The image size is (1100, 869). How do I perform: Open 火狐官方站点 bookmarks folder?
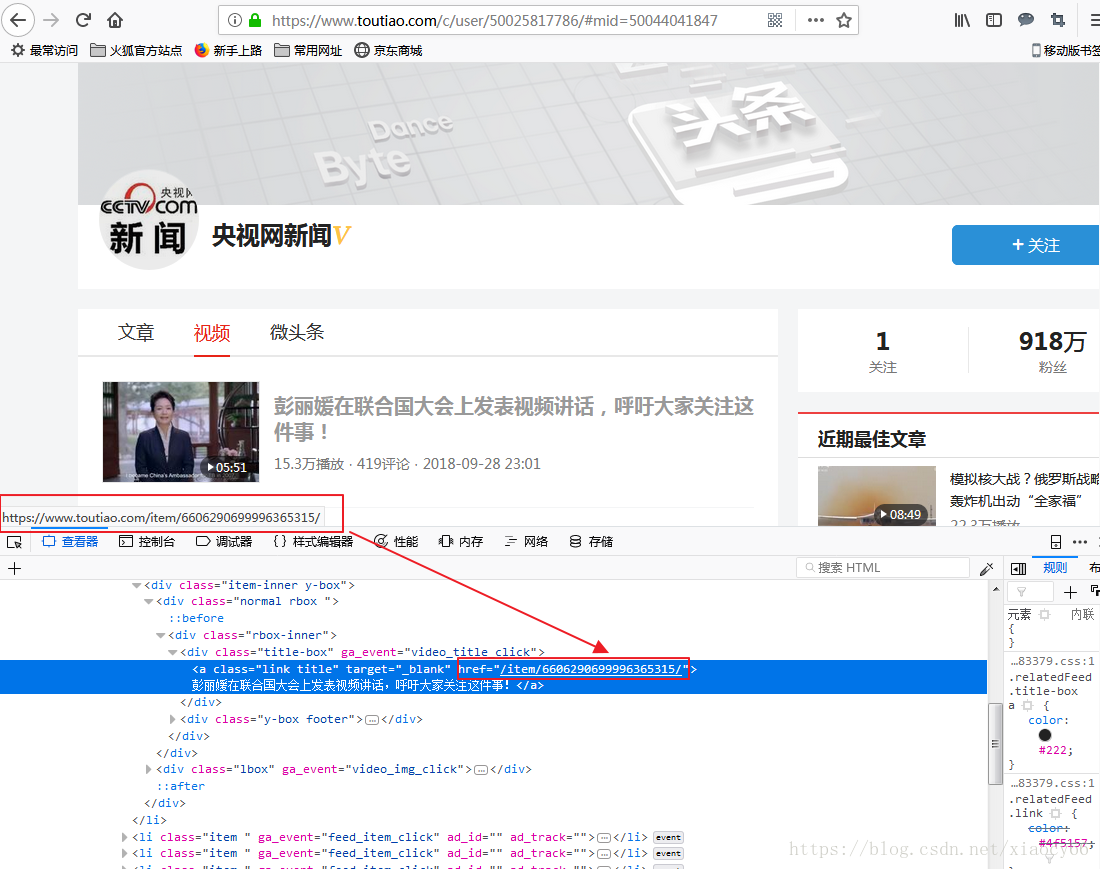(x=136, y=50)
